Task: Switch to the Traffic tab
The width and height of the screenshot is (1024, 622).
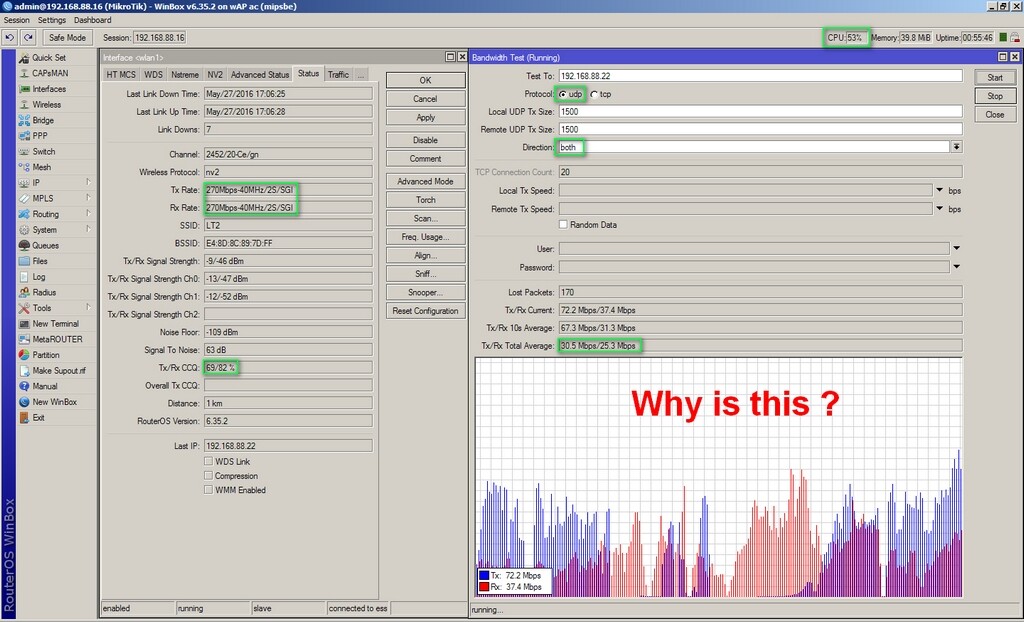Action: pos(338,74)
